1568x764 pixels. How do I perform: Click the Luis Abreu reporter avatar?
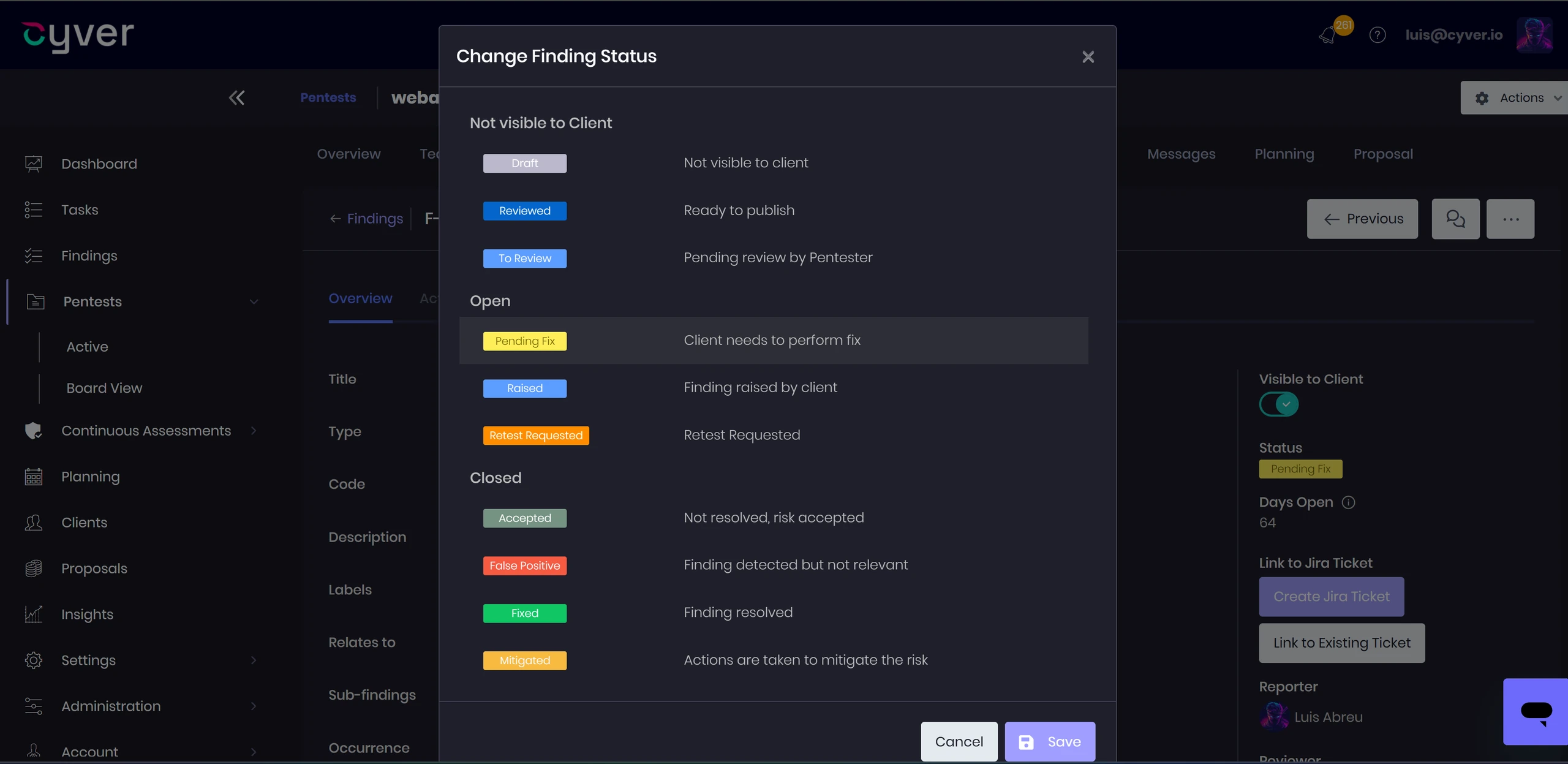click(x=1274, y=717)
